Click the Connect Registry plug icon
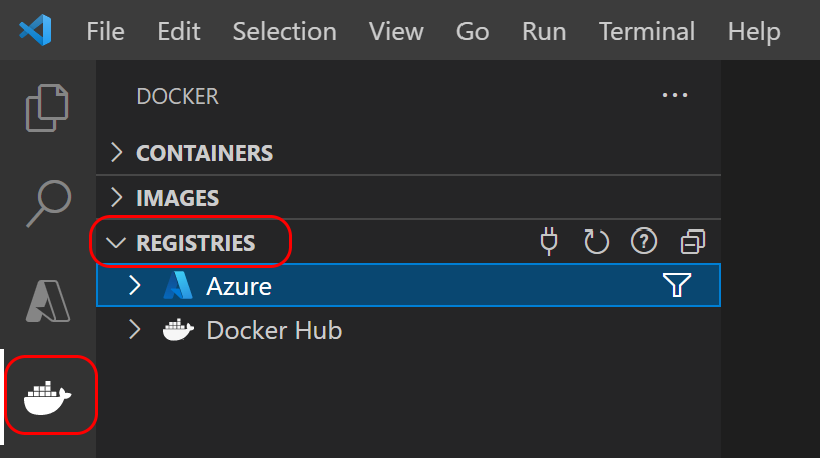 pyautogui.click(x=548, y=241)
